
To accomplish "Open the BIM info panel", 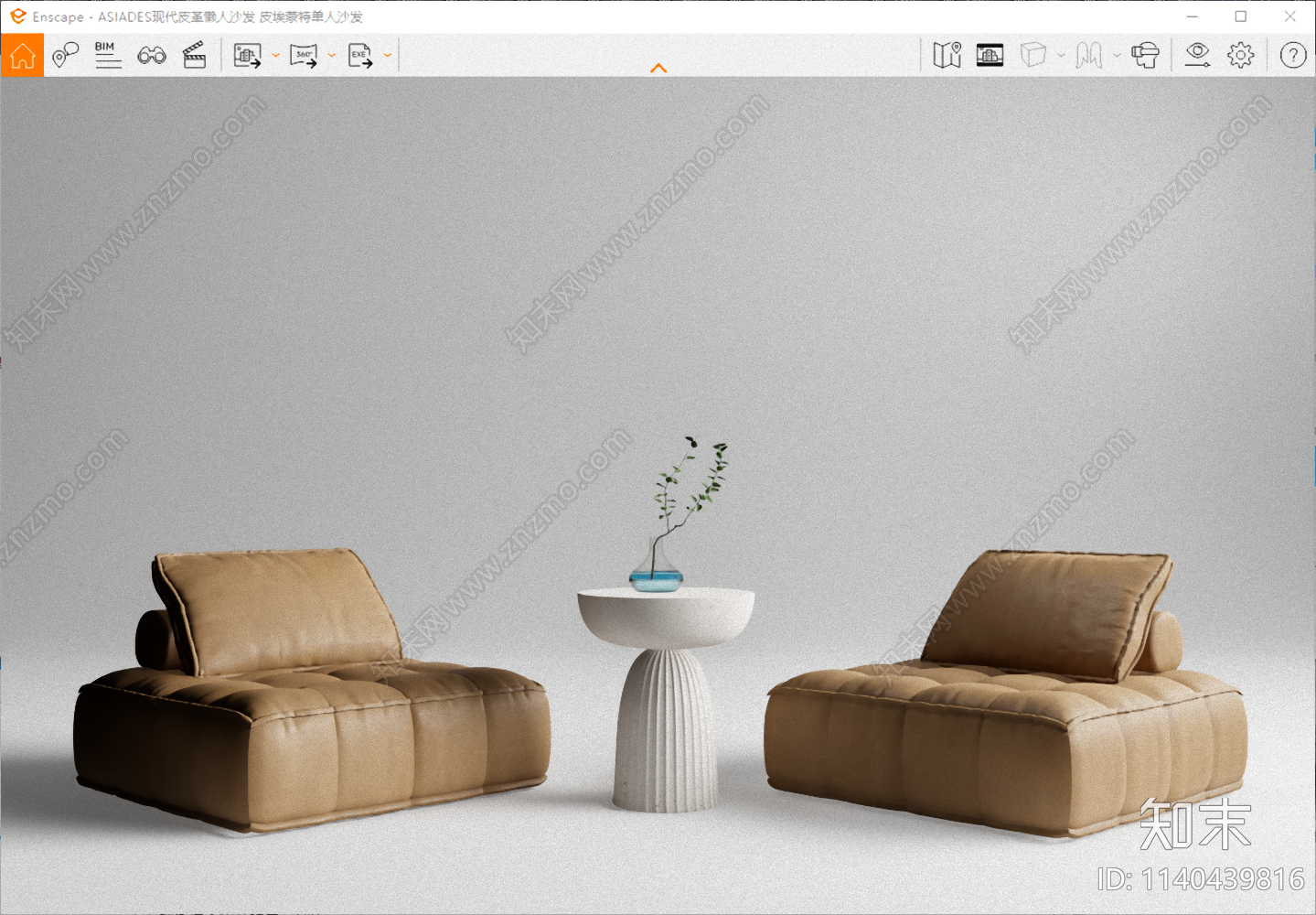I will [x=108, y=56].
